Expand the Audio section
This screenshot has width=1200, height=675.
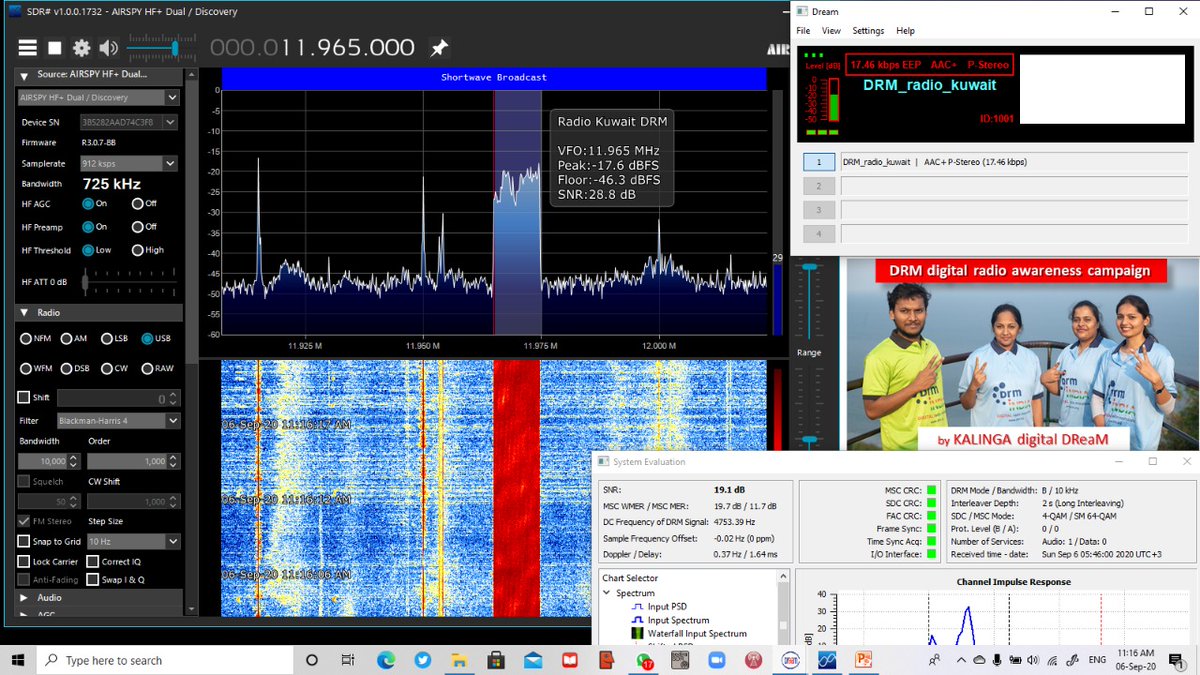coord(25,597)
